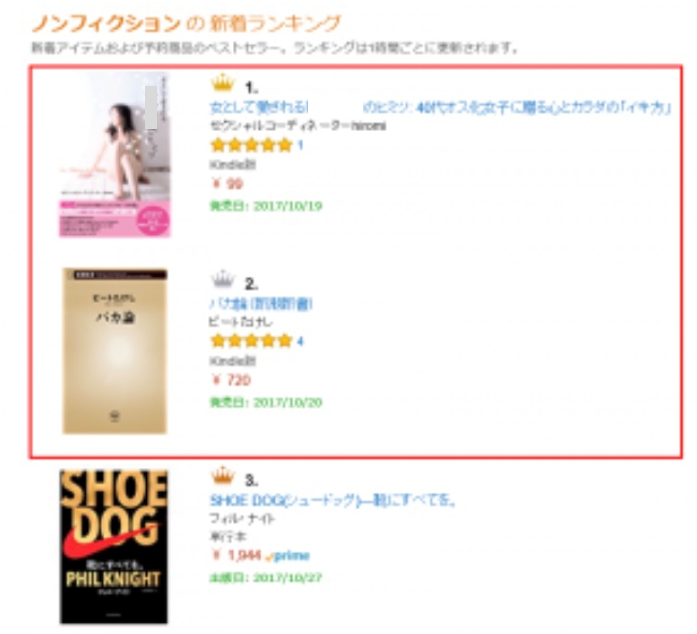Click the ノンフィクション heading at the top

(107, 23)
